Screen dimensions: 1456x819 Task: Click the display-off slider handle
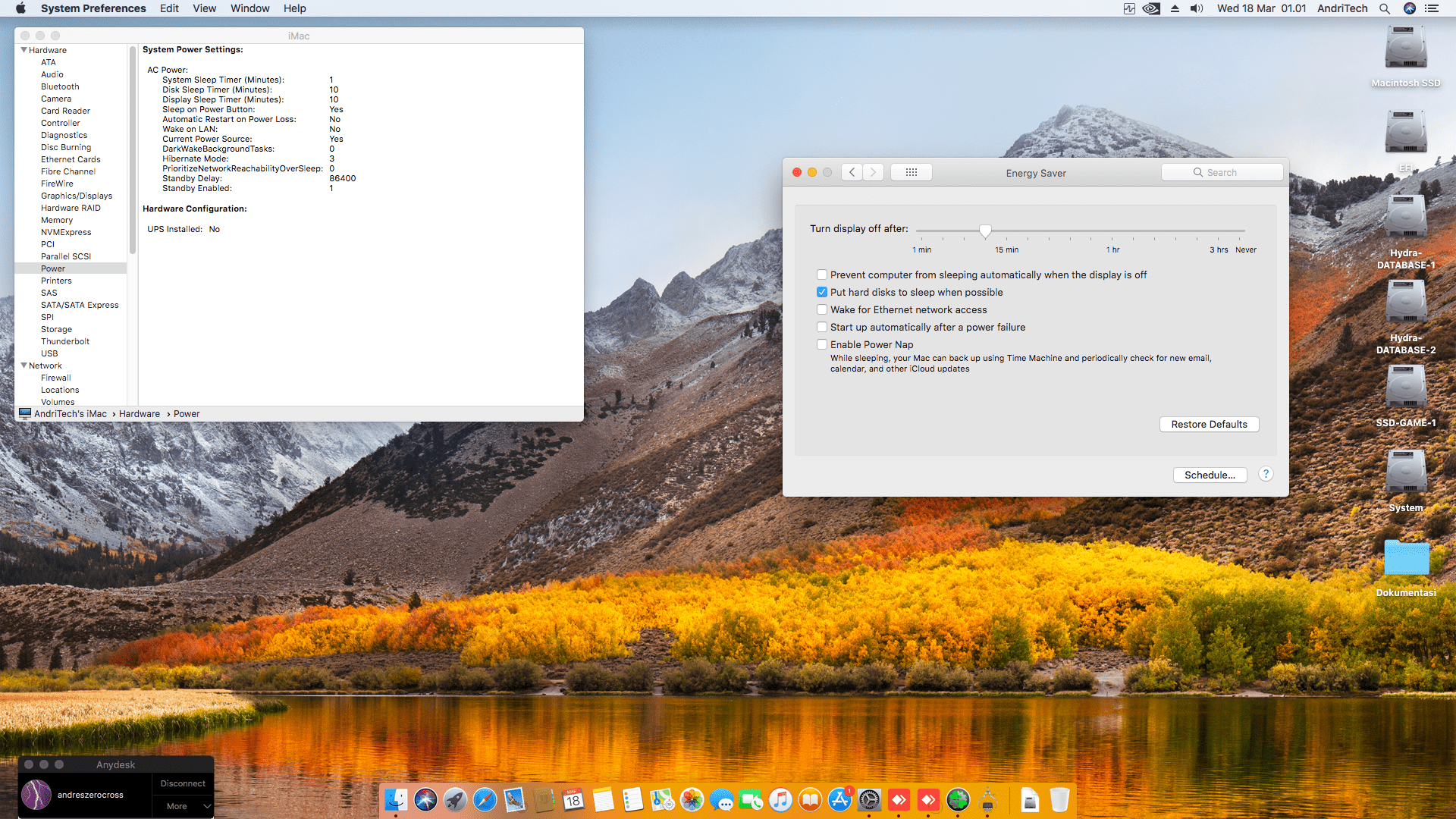[x=984, y=231]
